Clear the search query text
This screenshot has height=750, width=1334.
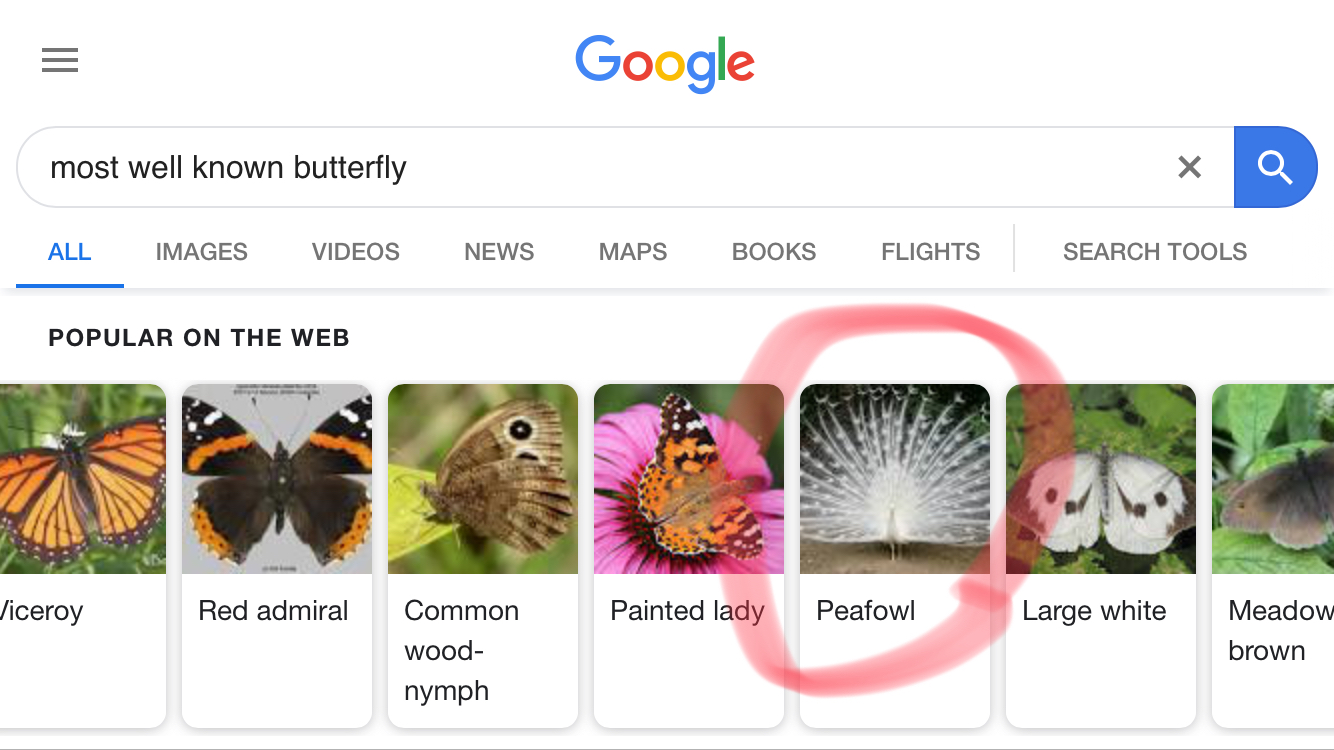(1189, 167)
